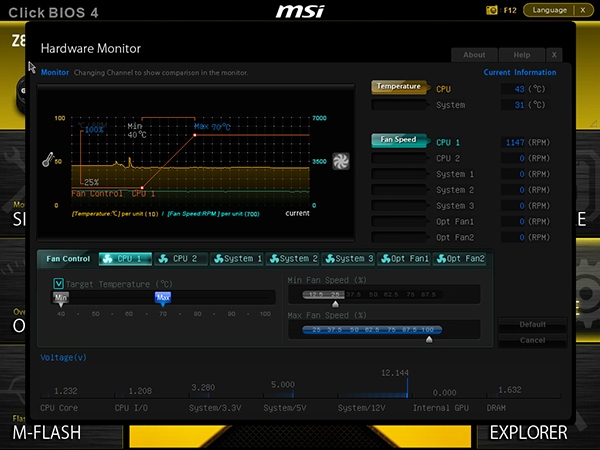600x450 pixels.
Task: Click the Max Fan Speed slider knob
Action: (429, 339)
